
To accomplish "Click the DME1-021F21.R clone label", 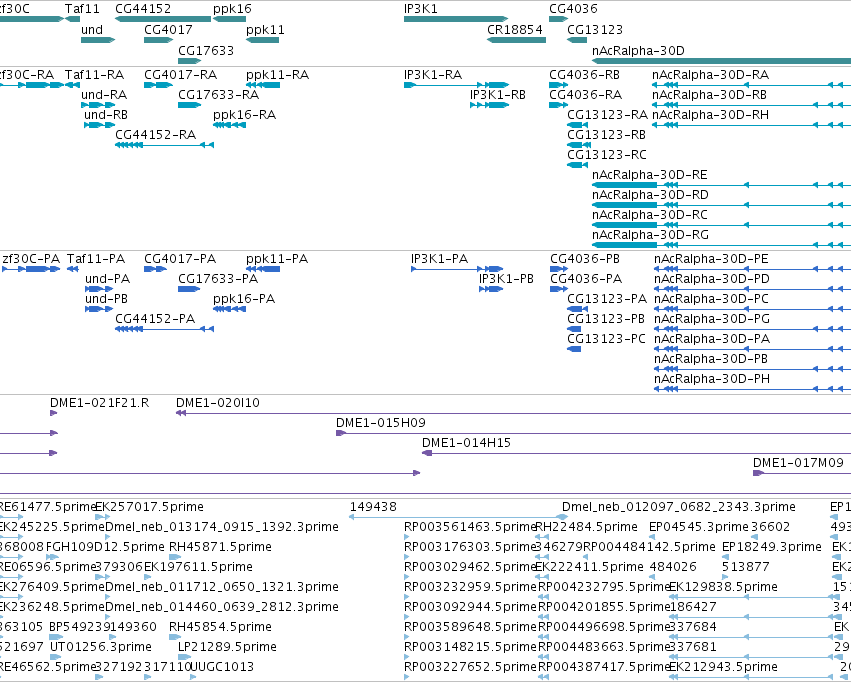I will tap(99, 403).
